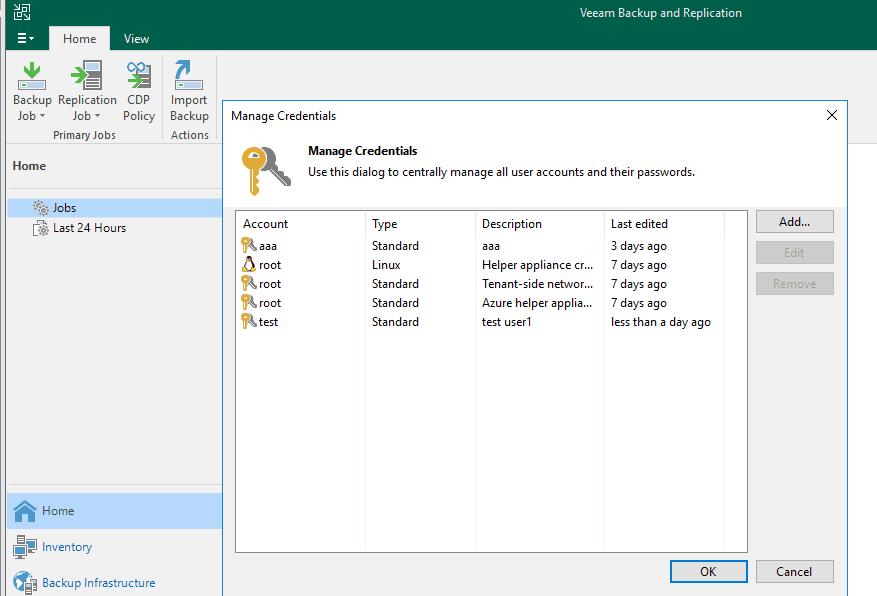The image size is (877, 596).
Task: Click the key icon beside test
Action: point(249,321)
